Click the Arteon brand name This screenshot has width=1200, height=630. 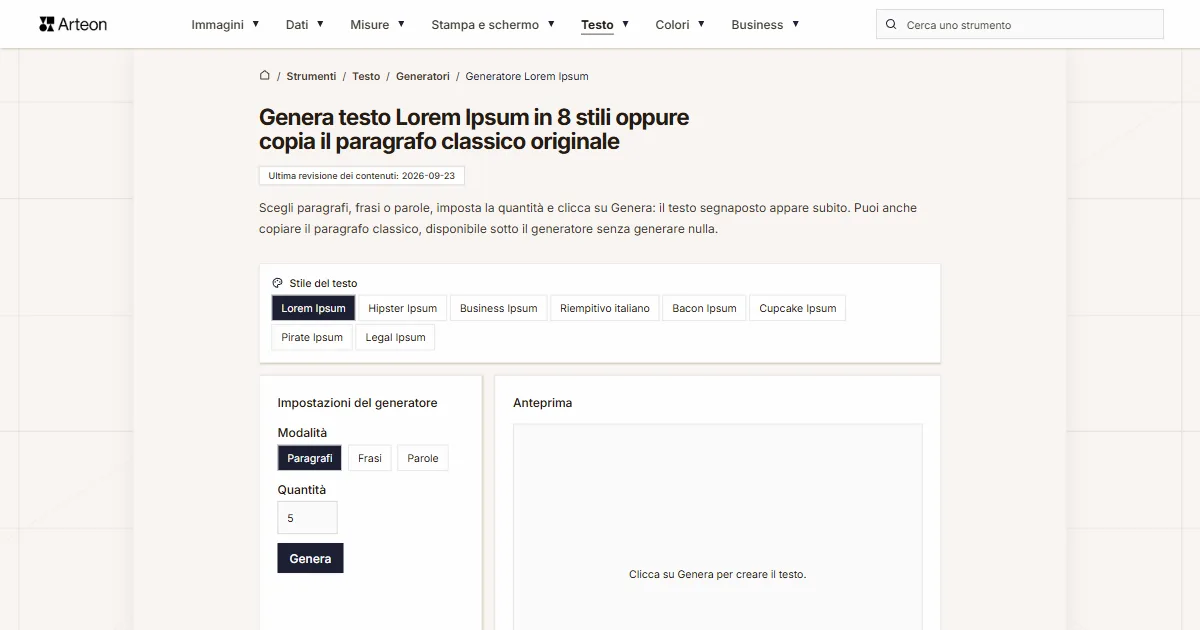[83, 24]
